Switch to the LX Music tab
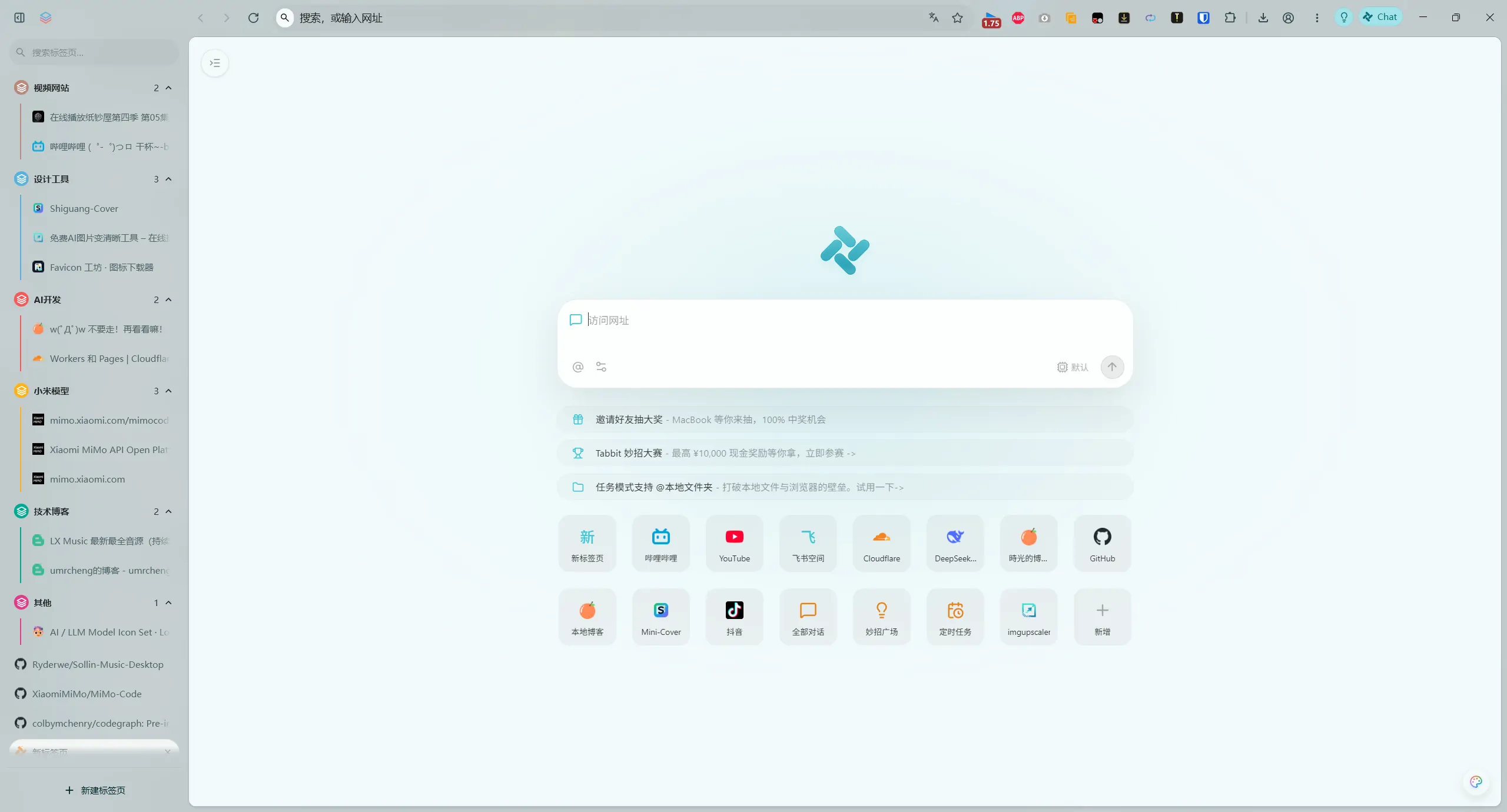 point(101,541)
